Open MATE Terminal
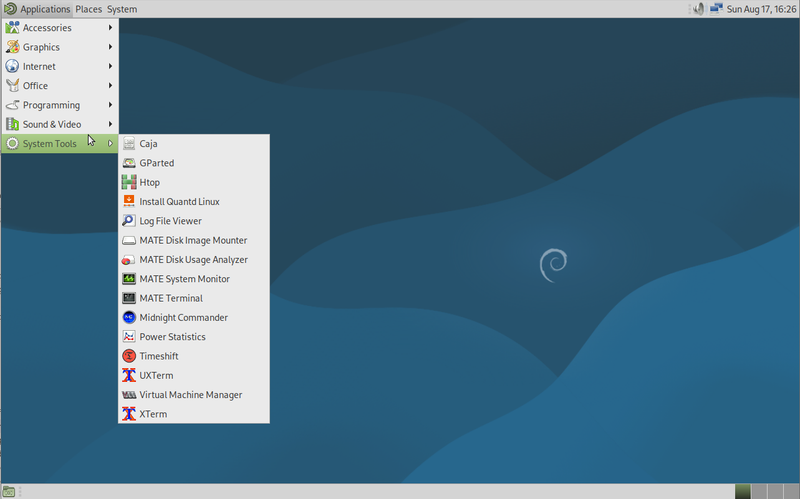This screenshot has height=499, width=800. click(x=194, y=298)
